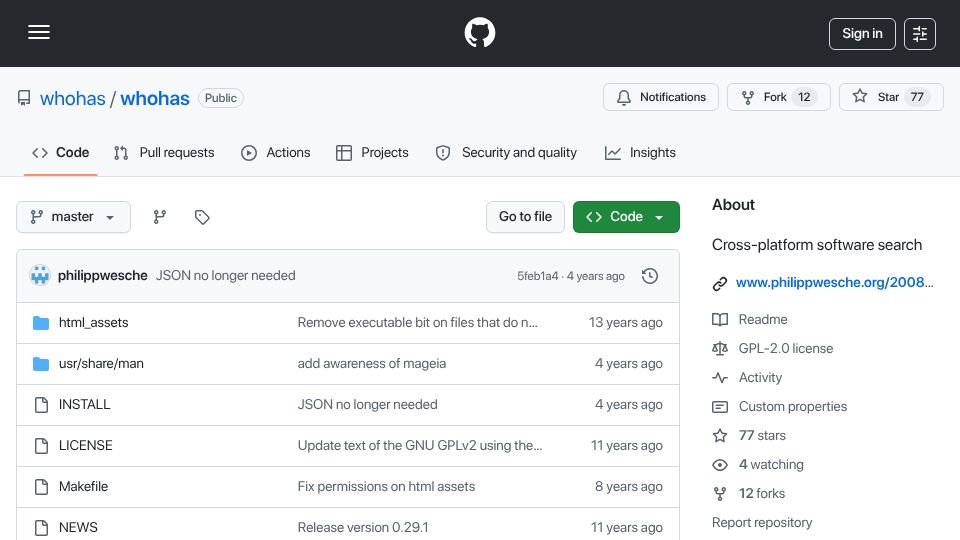This screenshot has width=960, height=540.
Task: View commit history clock icon
Action: pos(650,276)
